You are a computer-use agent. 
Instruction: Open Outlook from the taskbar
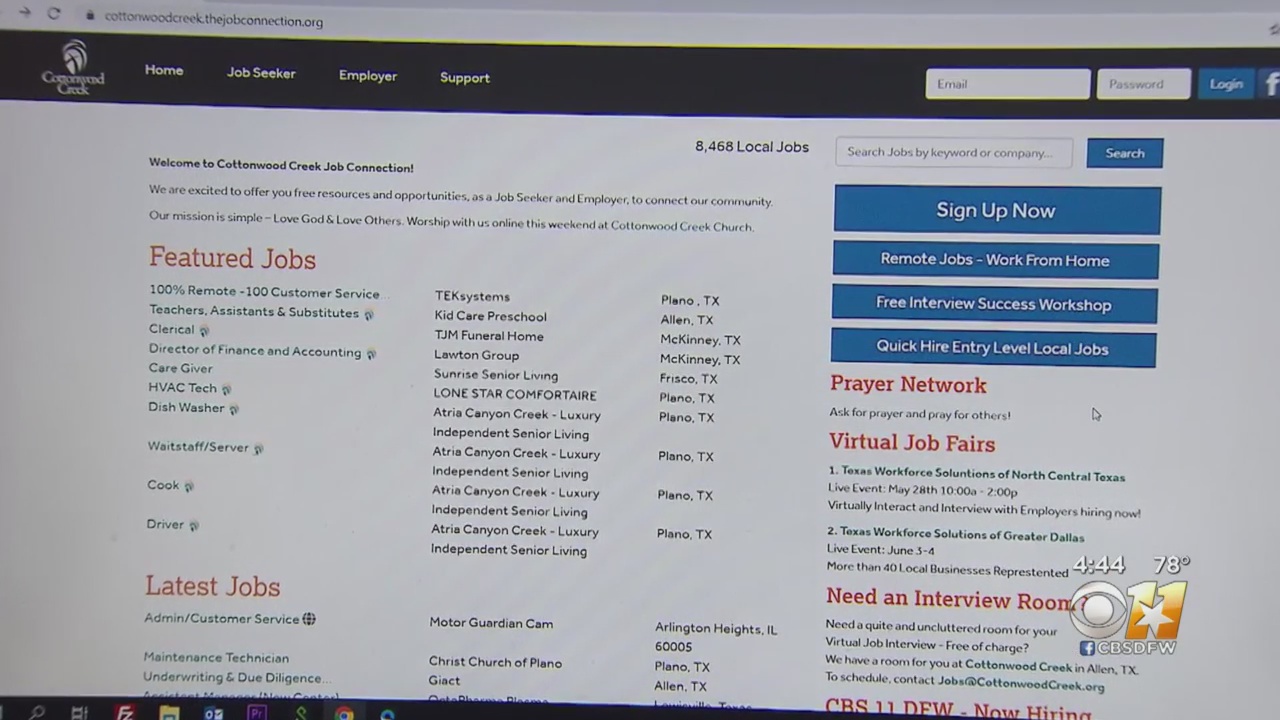coord(213,714)
